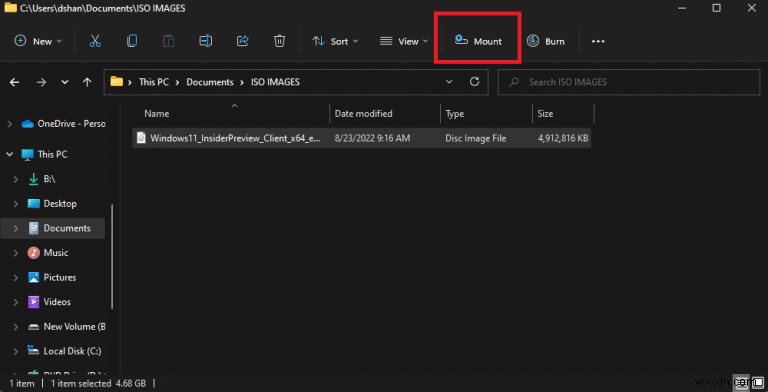Open the See more ellipsis menu
This screenshot has height=392, width=768.
(x=598, y=41)
